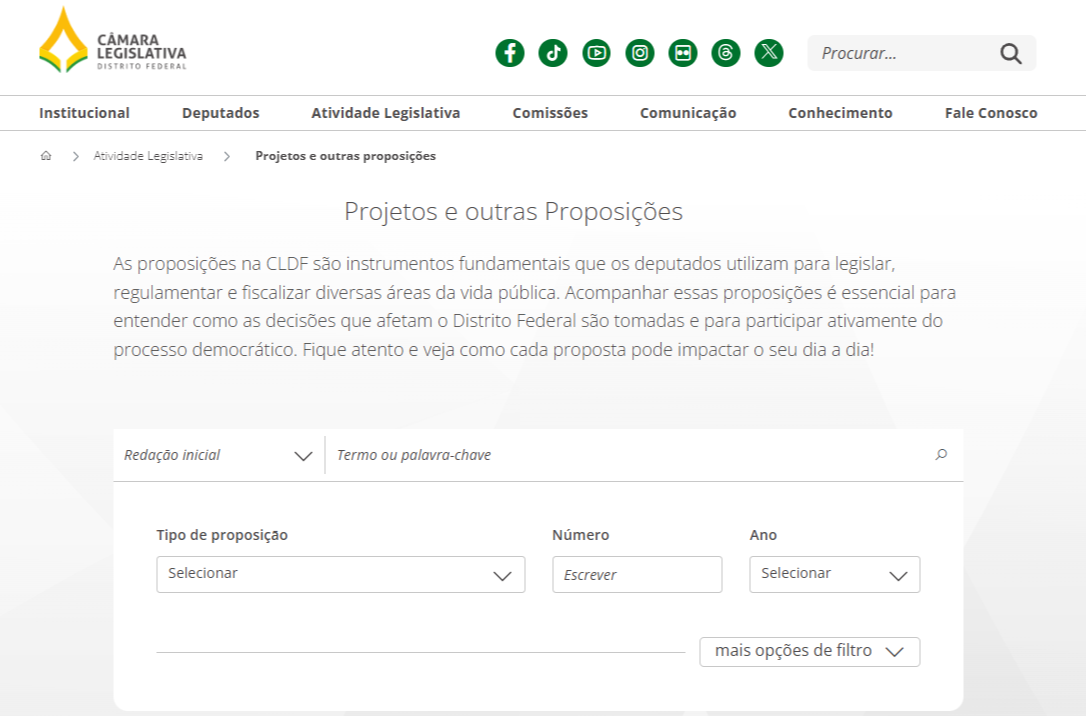
Task: Go to Atividade Legislativa breadcrumb link
Action: [148, 156]
